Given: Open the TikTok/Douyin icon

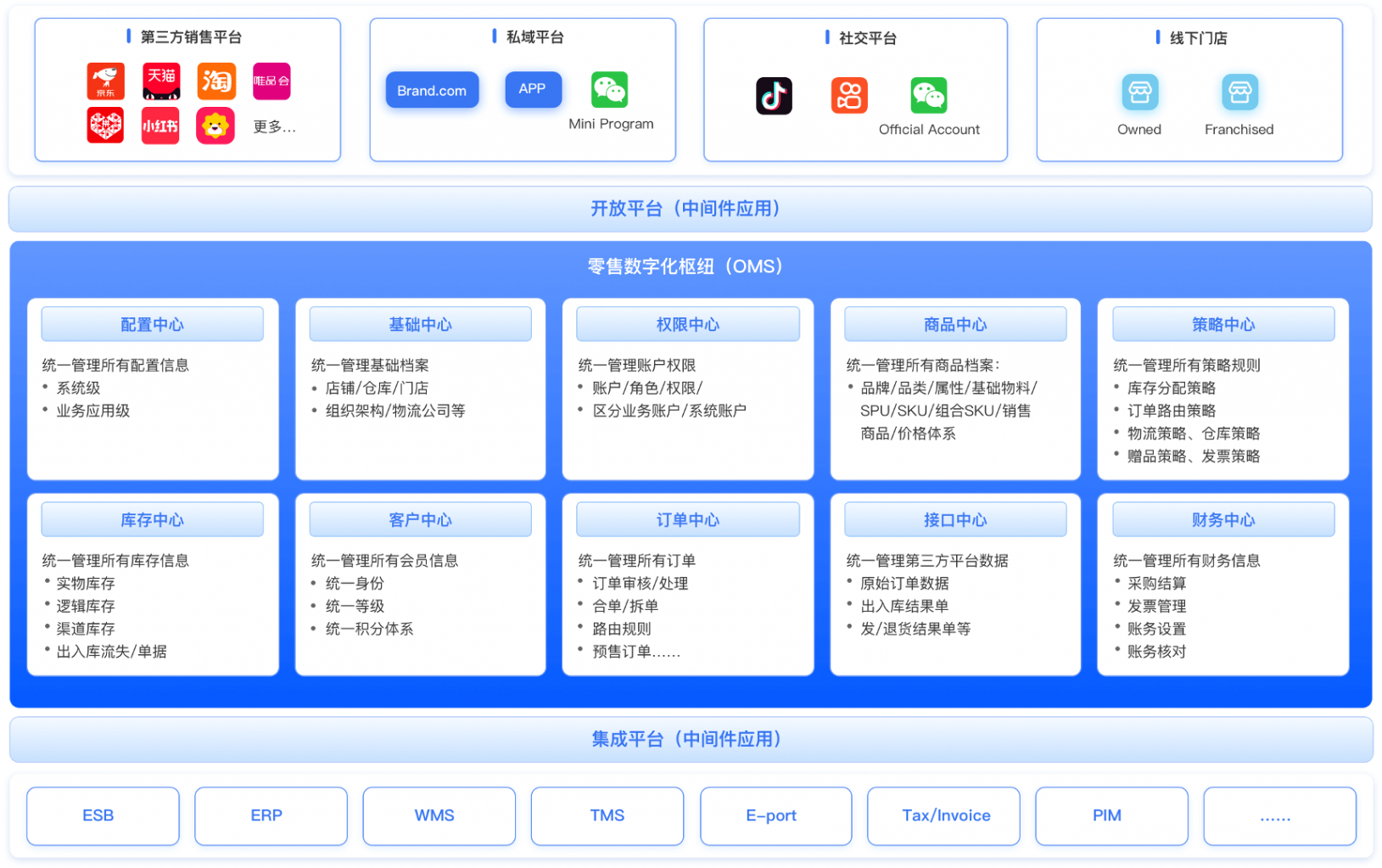Looking at the screenshot, I should pos(774,96).
